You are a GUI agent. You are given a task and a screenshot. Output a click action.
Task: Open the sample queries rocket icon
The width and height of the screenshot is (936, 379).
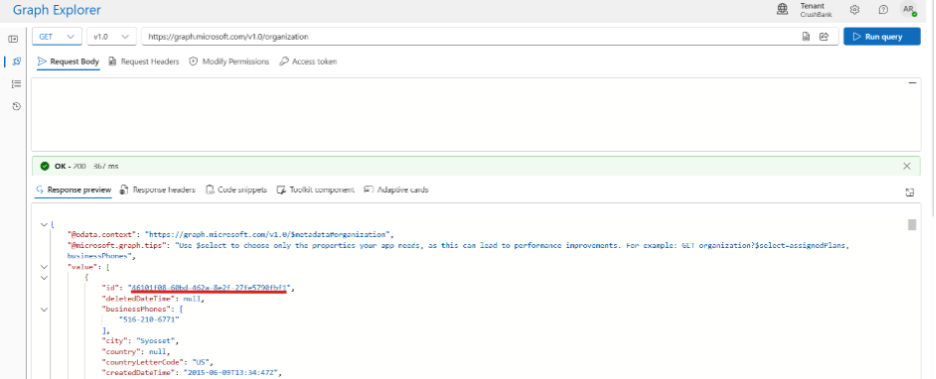click(16, 61)
